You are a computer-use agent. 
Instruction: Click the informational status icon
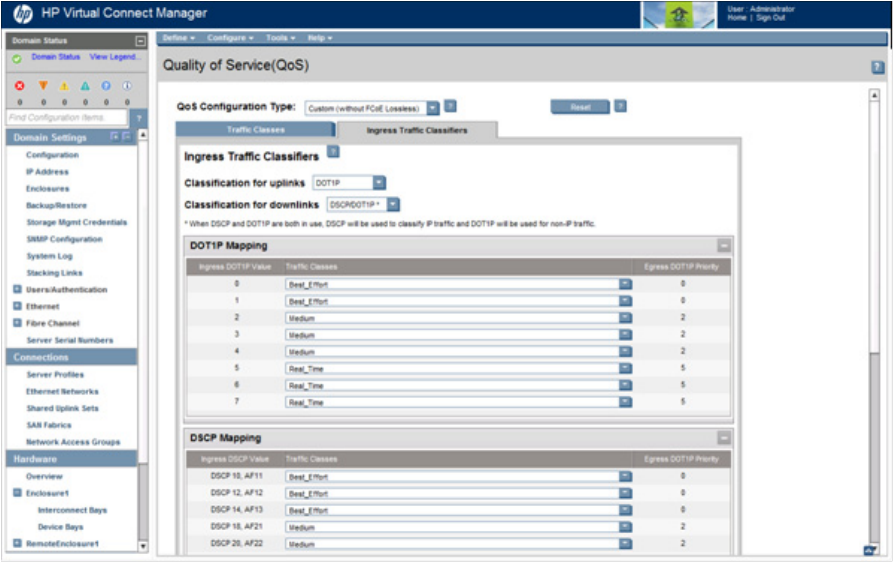tap(127, 86)
